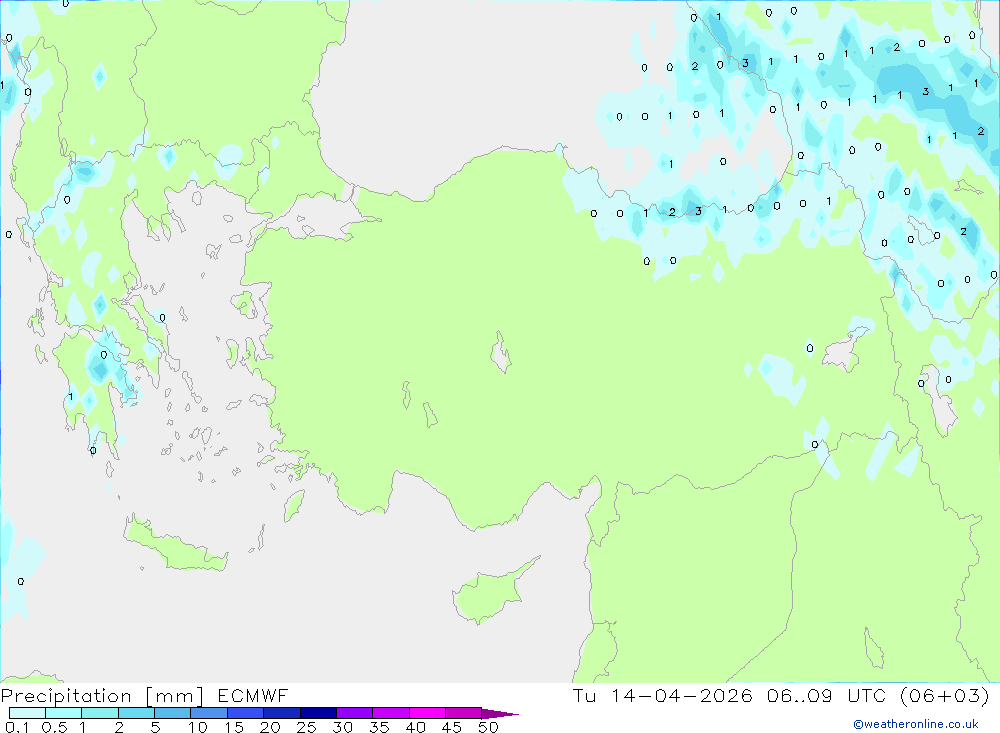Screen dimensions: 1000x733
Task: Click the 'Tu 14-04-2026' date text
Action: tap(663, 695)
